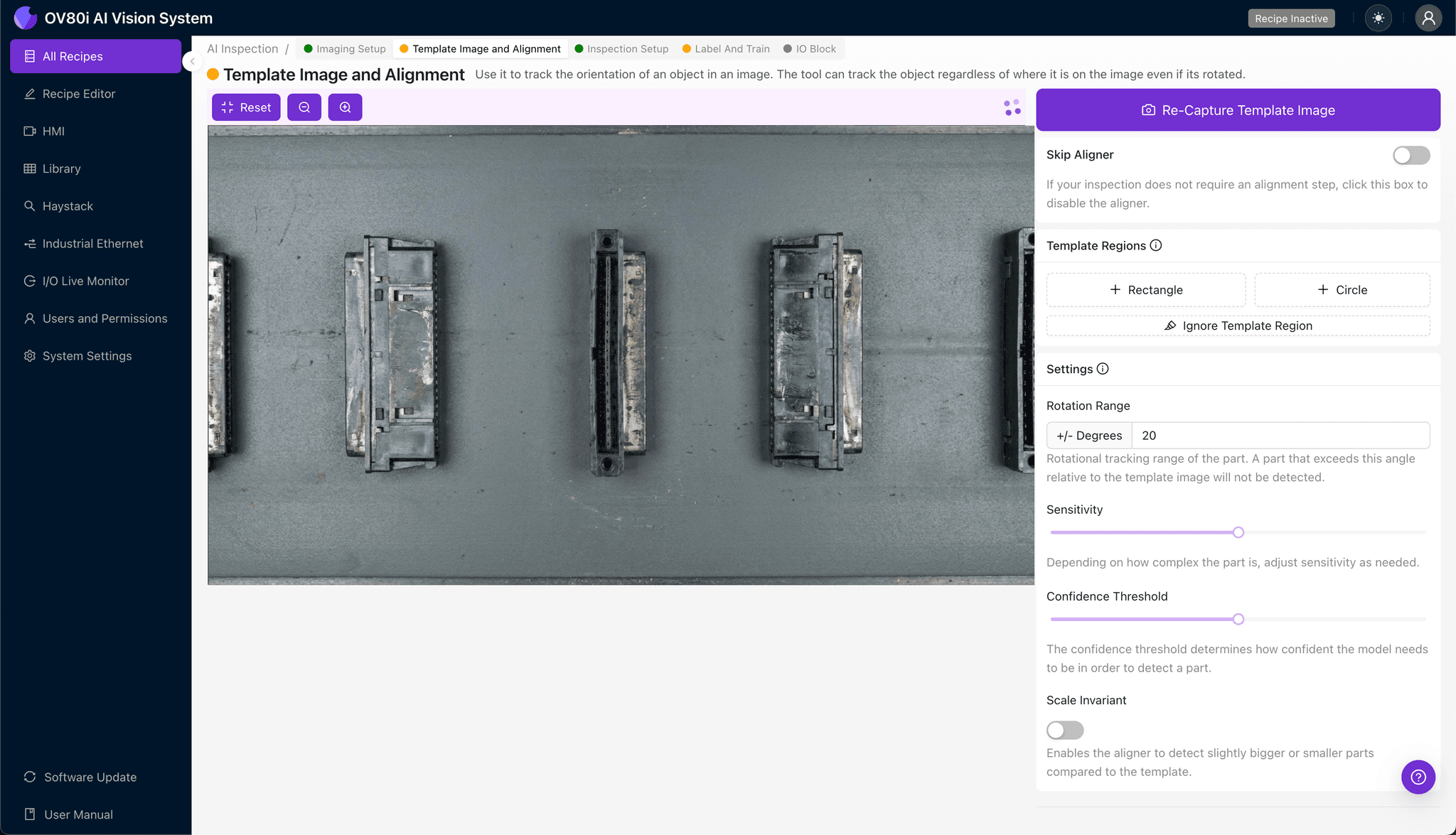This screenshot has height=835, width=1456.
Task: Open Settings info icon
Action: 1103,369
